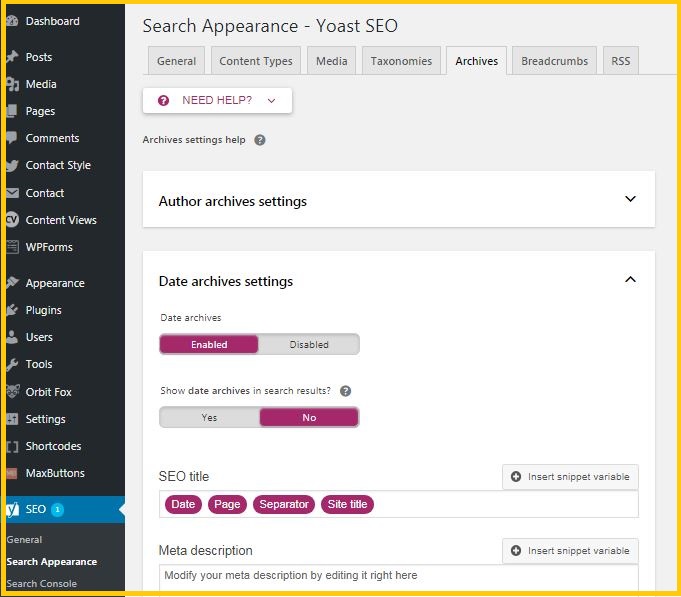Click plus icon in Meta description snippet button
Screen dimensions: 681x597
click(516, 551)
